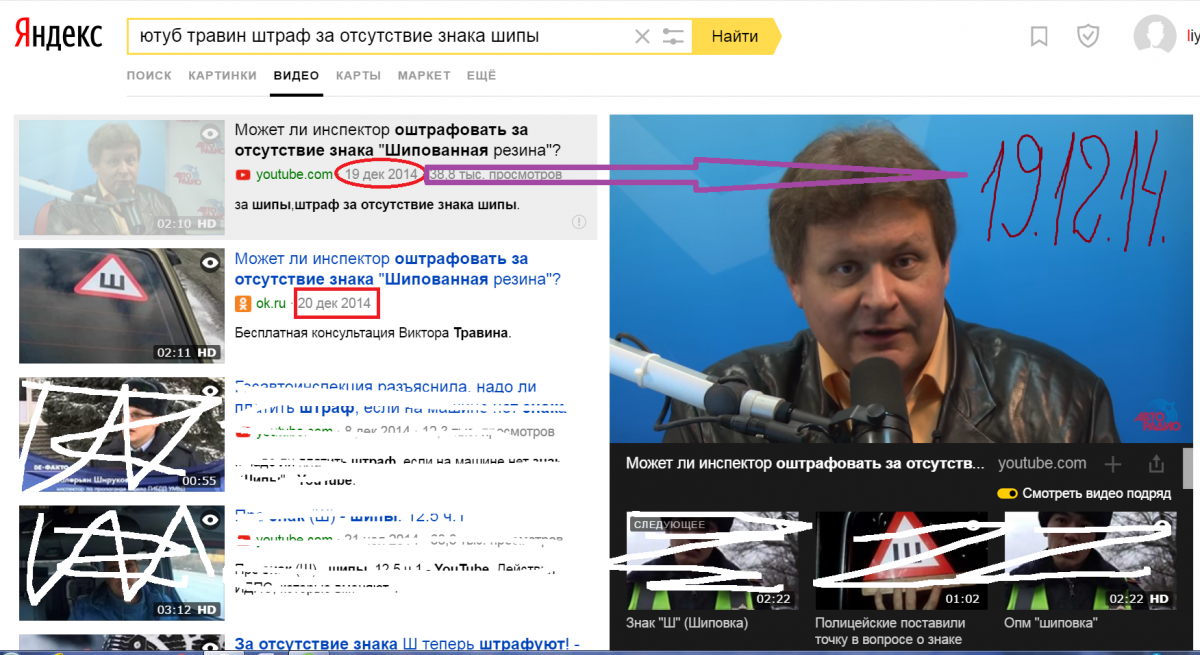The height and width of the screenshot is (655, 1200).
Task: Click eye icon on first video thumbnail
Action: pyautogui.click(x=209, y=133)
